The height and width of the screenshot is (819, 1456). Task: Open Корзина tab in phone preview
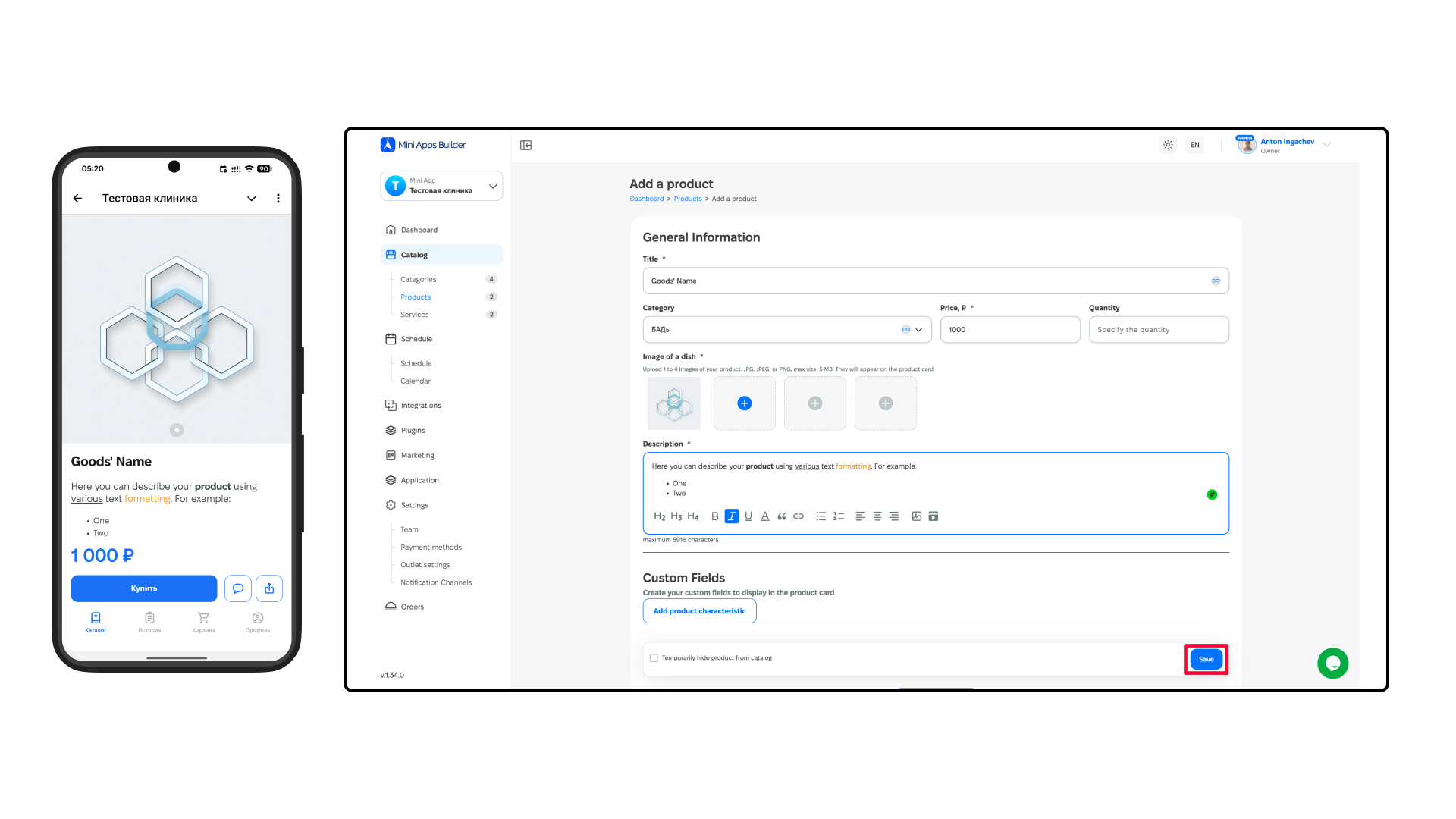[x=203, y=623]
